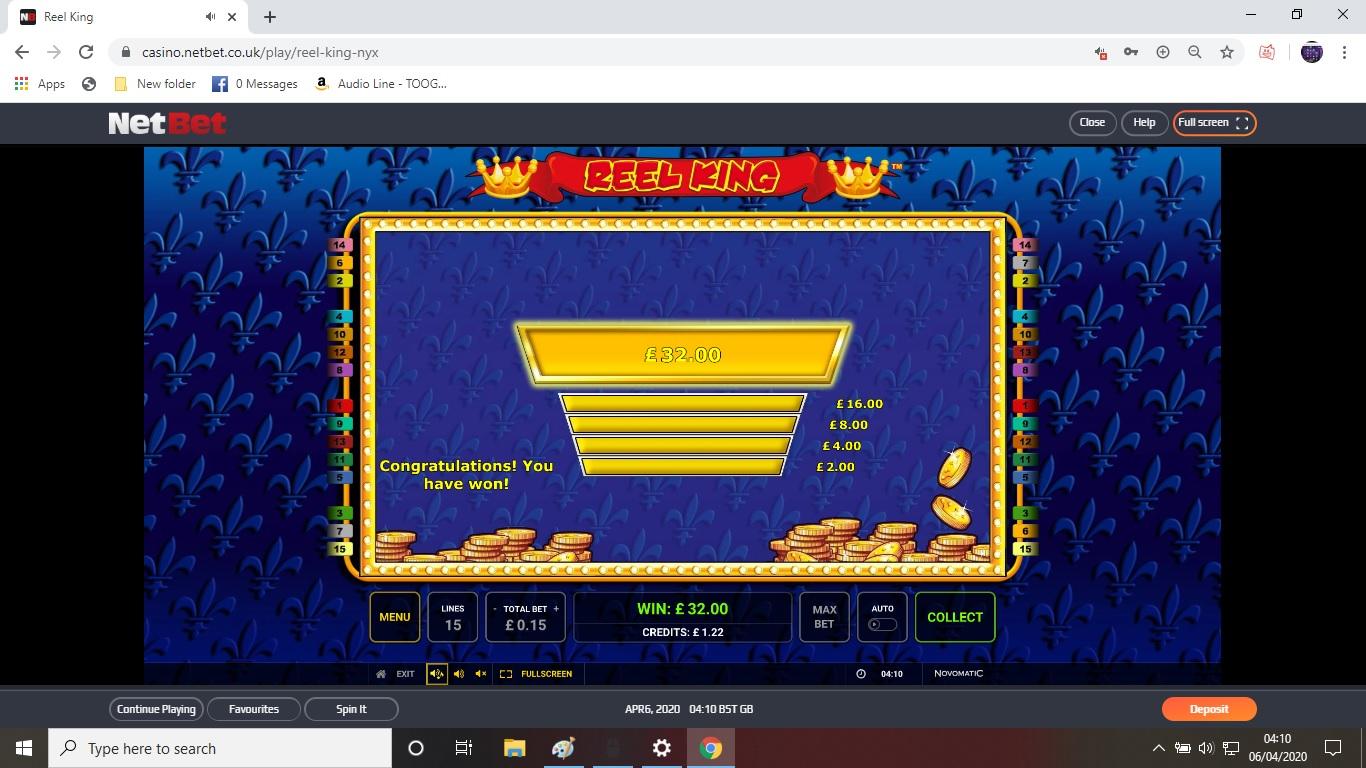The height and width of the screenshot is (768, 1366).
Task: Open Apps bookmarks shortcut
Action: (40, 84)
